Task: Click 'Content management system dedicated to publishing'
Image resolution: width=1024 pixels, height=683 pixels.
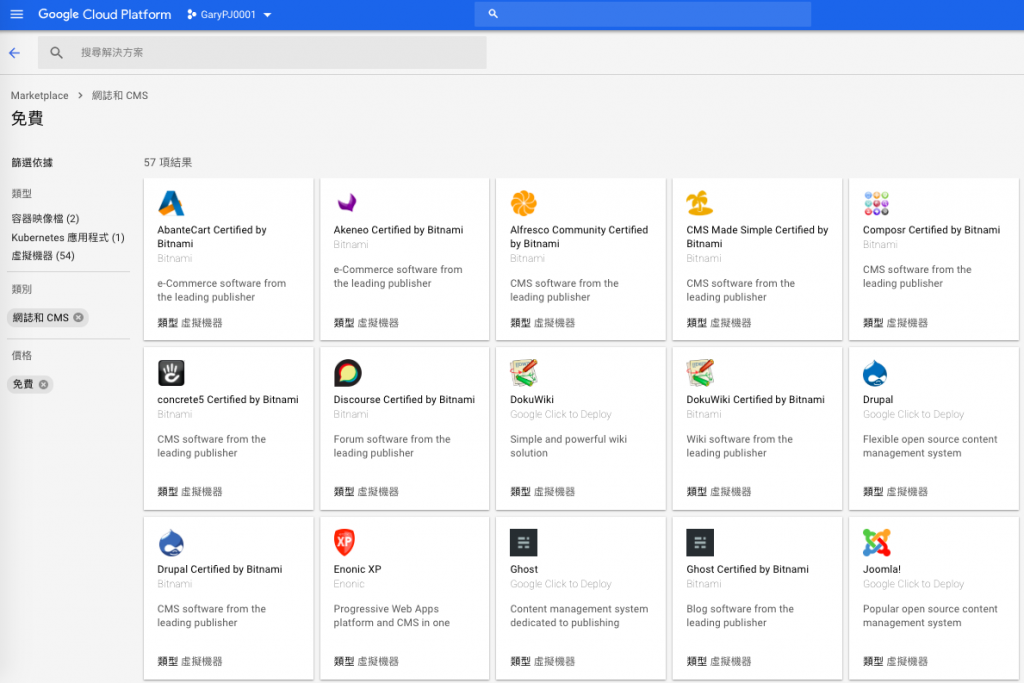Action: tap(579, 616)
